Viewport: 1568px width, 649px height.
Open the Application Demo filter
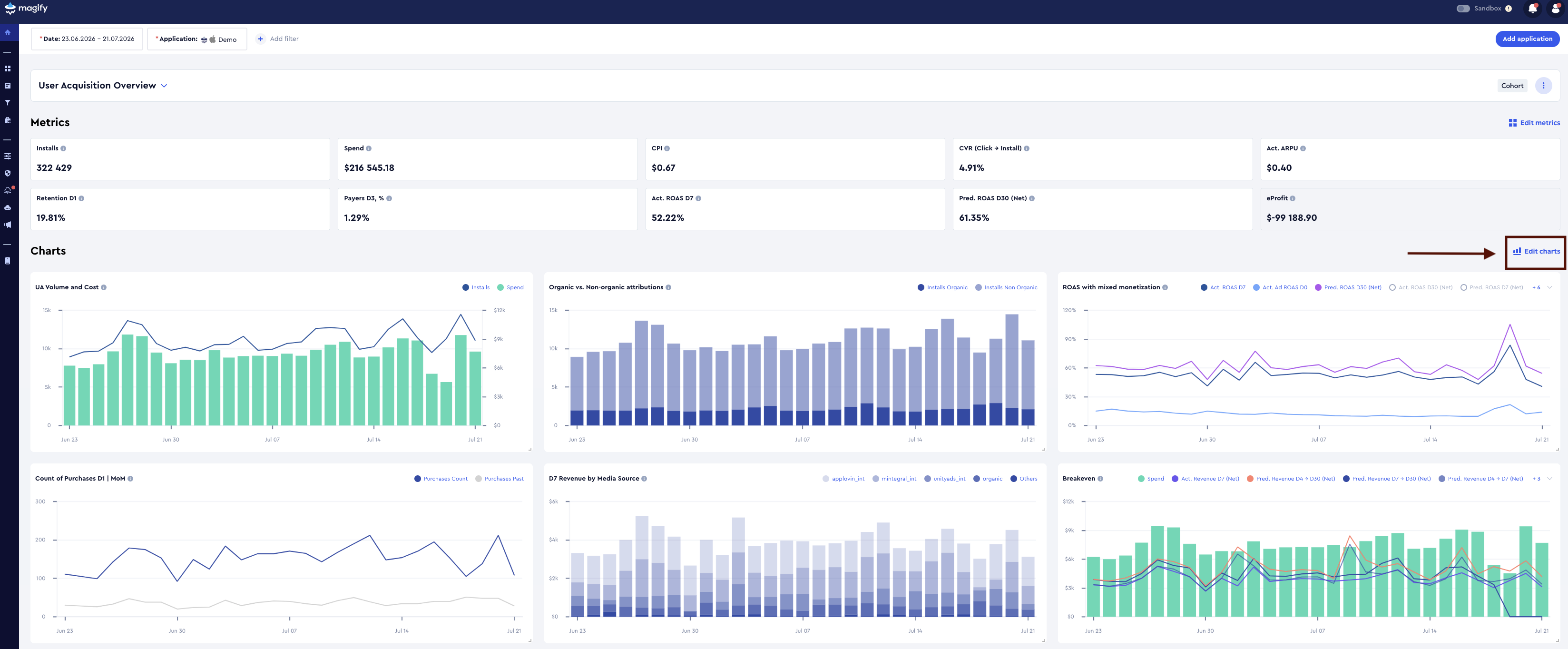click(196, 39)
